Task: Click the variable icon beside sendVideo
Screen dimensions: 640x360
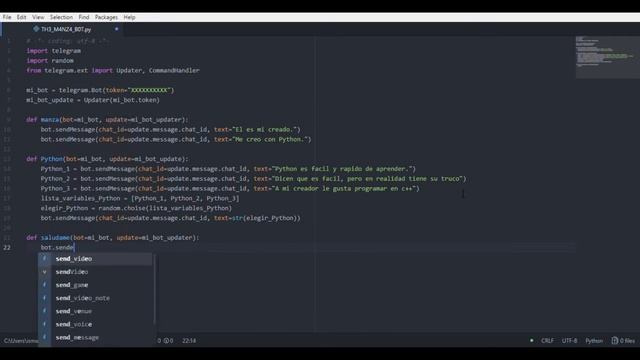Action: pyautogui.click(x=44, y=272)
